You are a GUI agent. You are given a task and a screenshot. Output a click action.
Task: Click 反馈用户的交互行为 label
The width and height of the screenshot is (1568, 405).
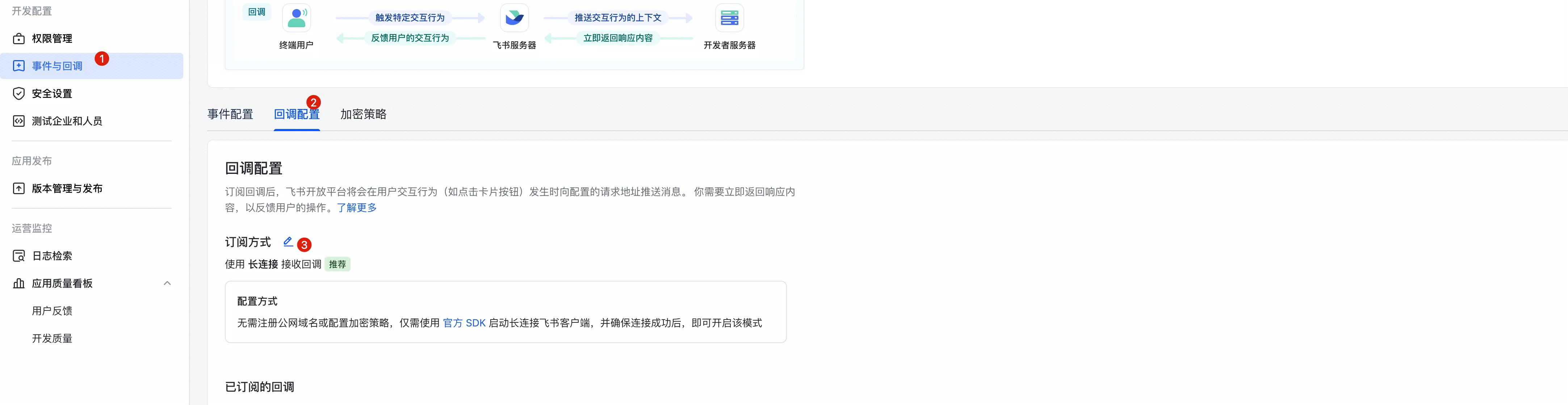pos(410,38)
